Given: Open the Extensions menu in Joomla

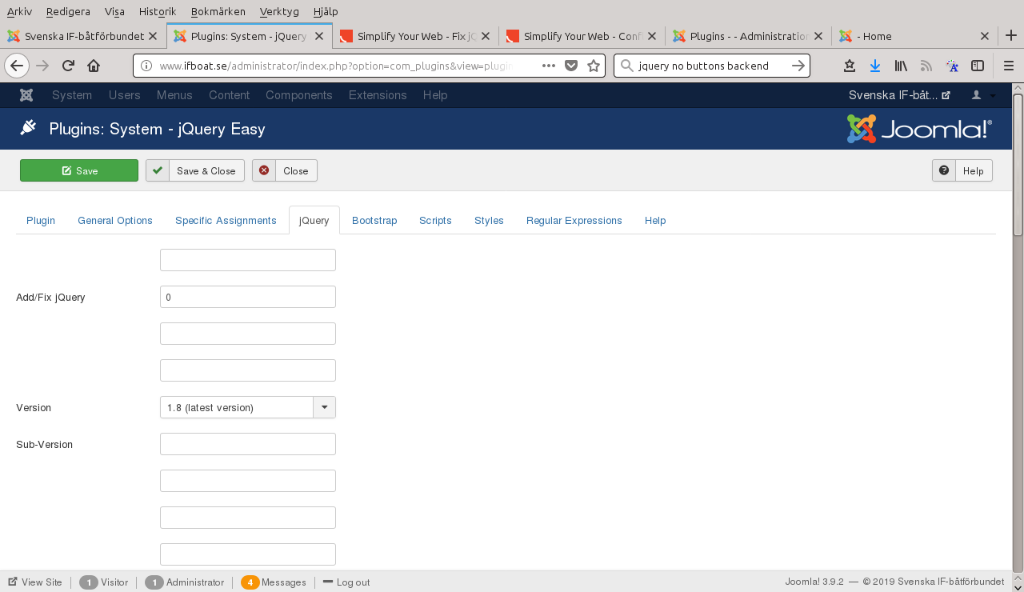Looking at the screenshot, I should (377, 95).
